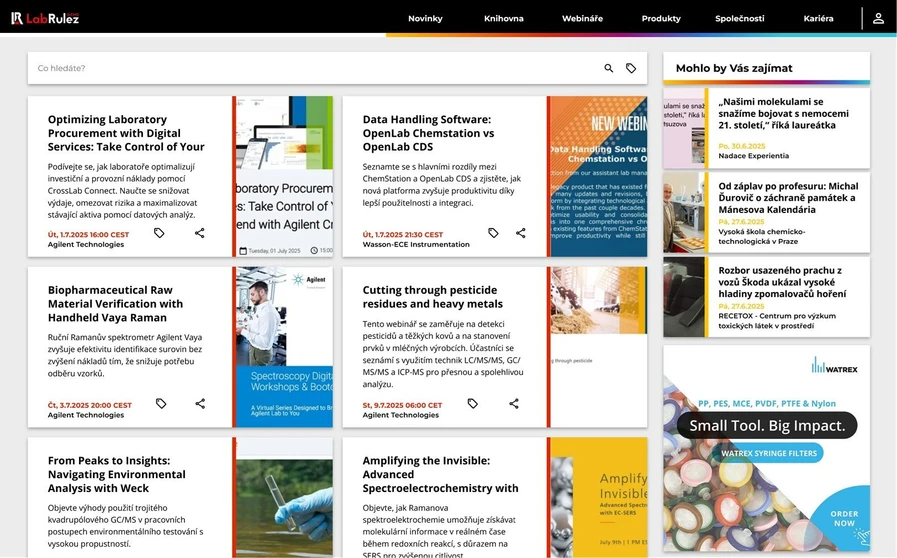Viewport: 897px width, 558px height.
Task: Click tag icon on Data Handling Software card
Action: [x=493, y=233]
